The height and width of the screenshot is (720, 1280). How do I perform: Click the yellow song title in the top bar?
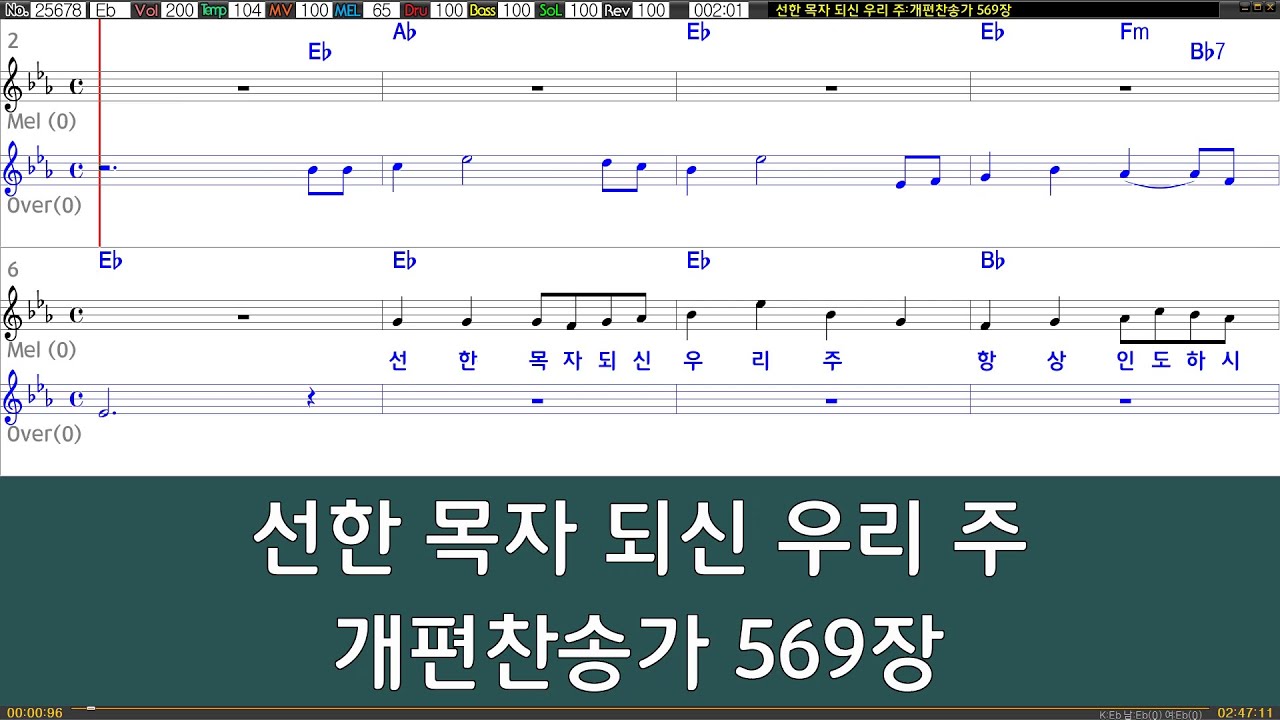coord(894,10)
